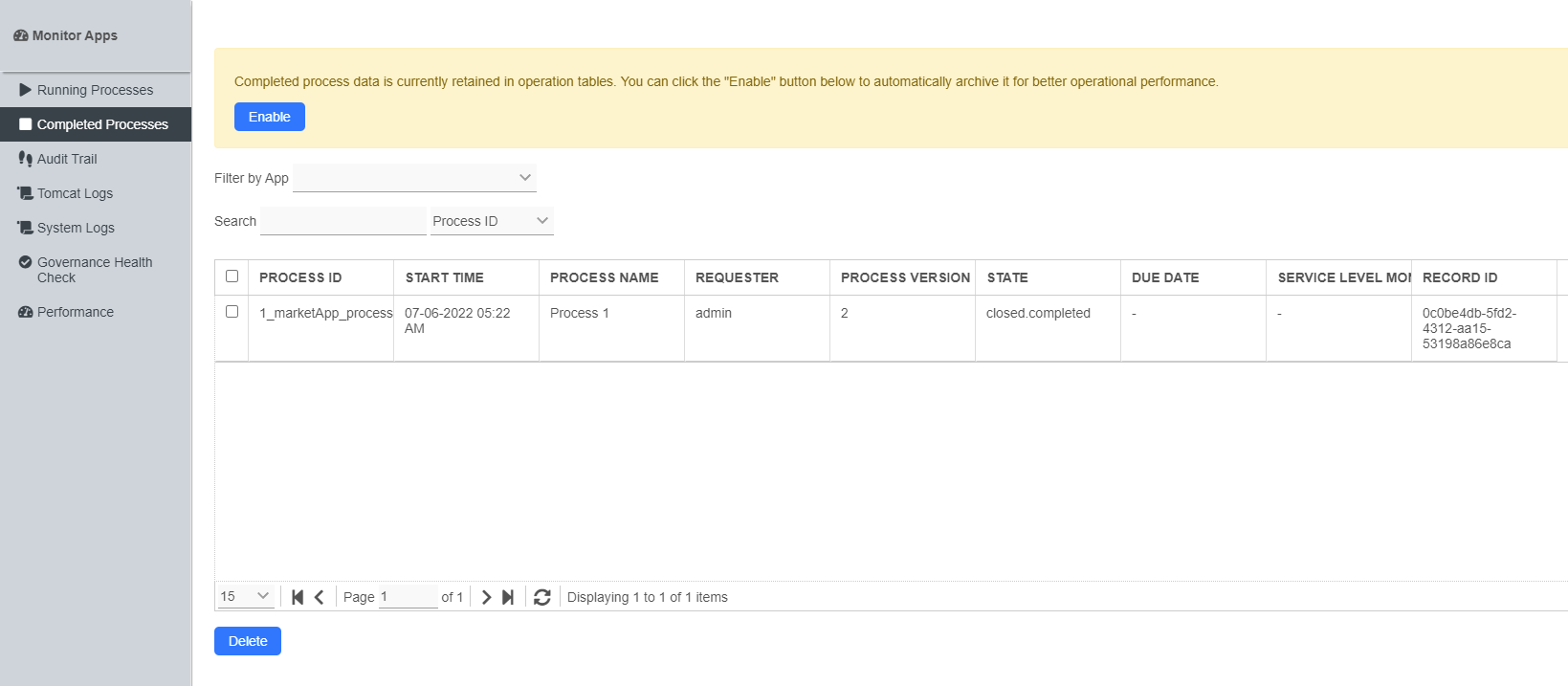Go to the previous page arrow
The width and height of the screenshot is (1568, 686).
pyautogui.click(x=320, y=597)
